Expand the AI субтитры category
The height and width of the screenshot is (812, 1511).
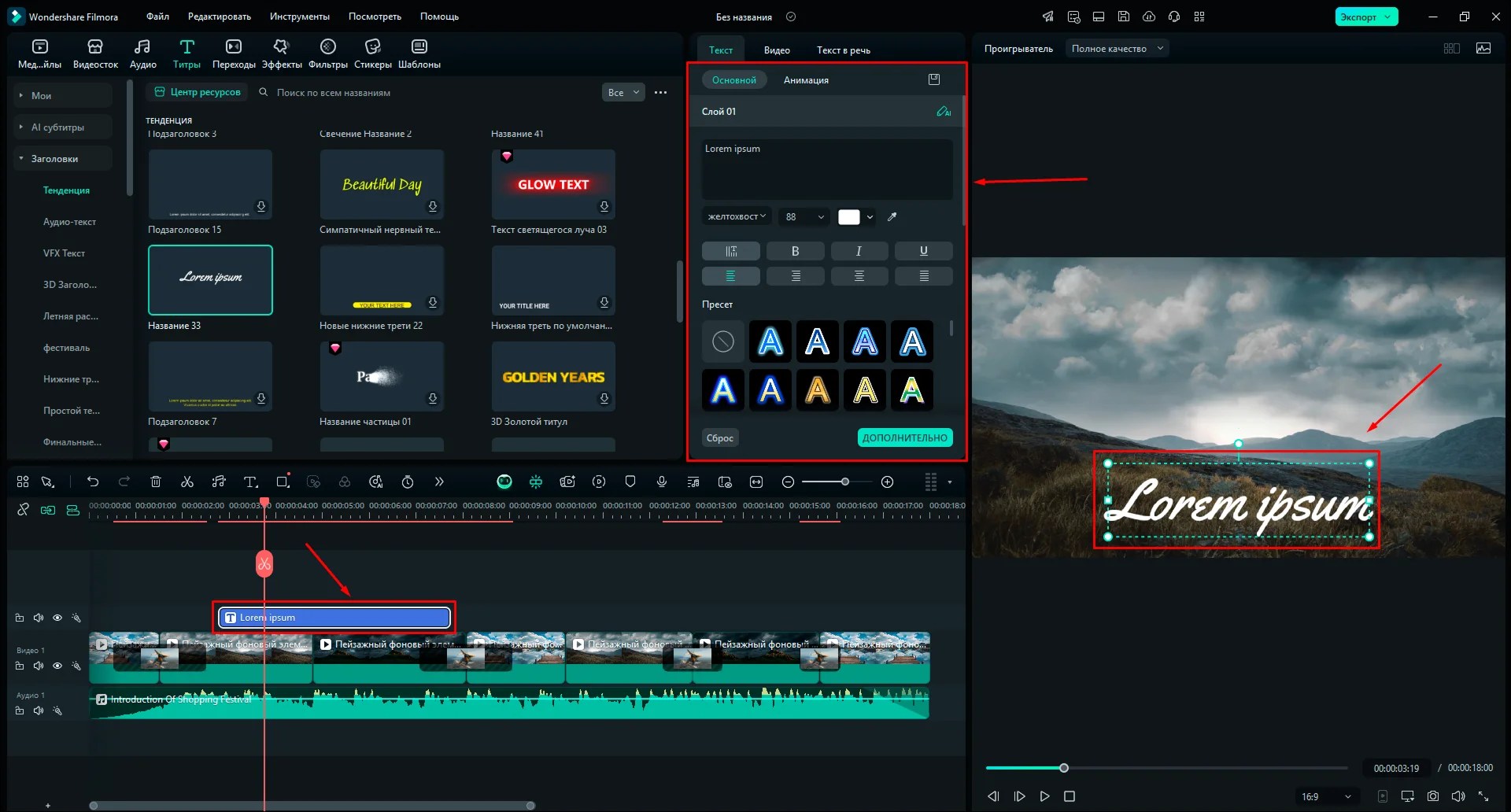click(x=57, y=127)
